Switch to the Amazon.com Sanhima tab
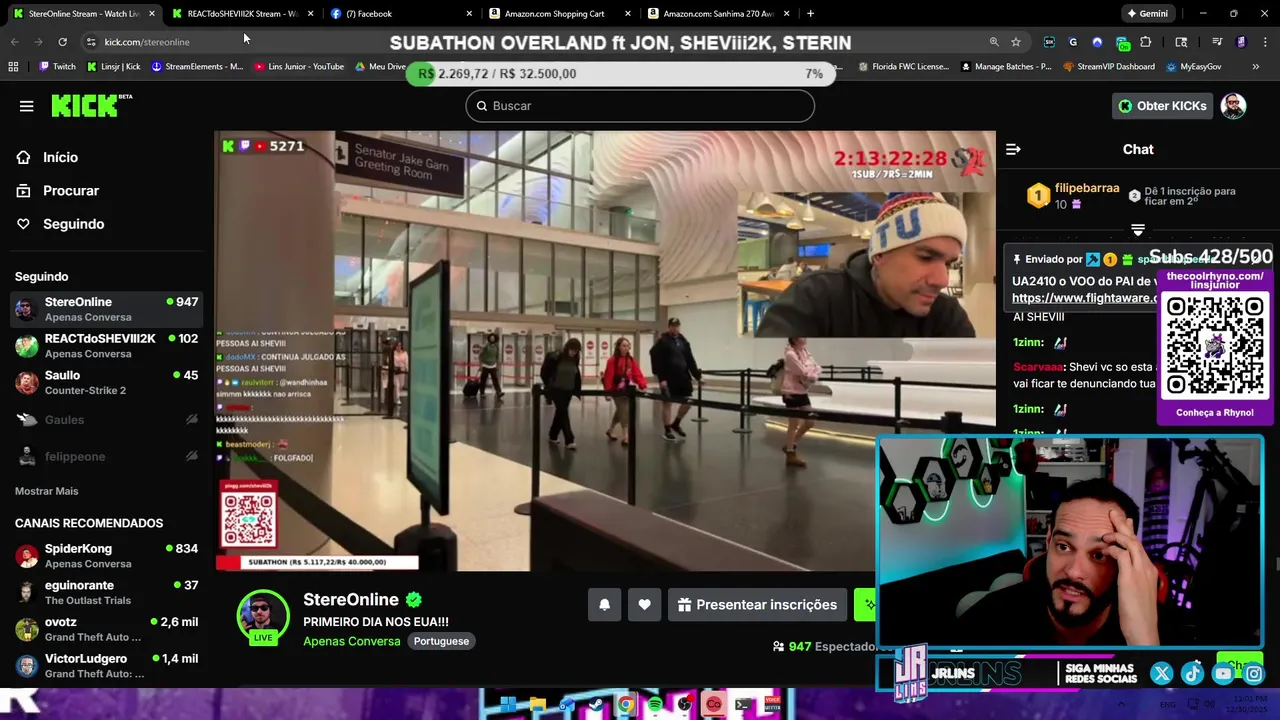The image size is (1280, 720). (x=718, y=14)
